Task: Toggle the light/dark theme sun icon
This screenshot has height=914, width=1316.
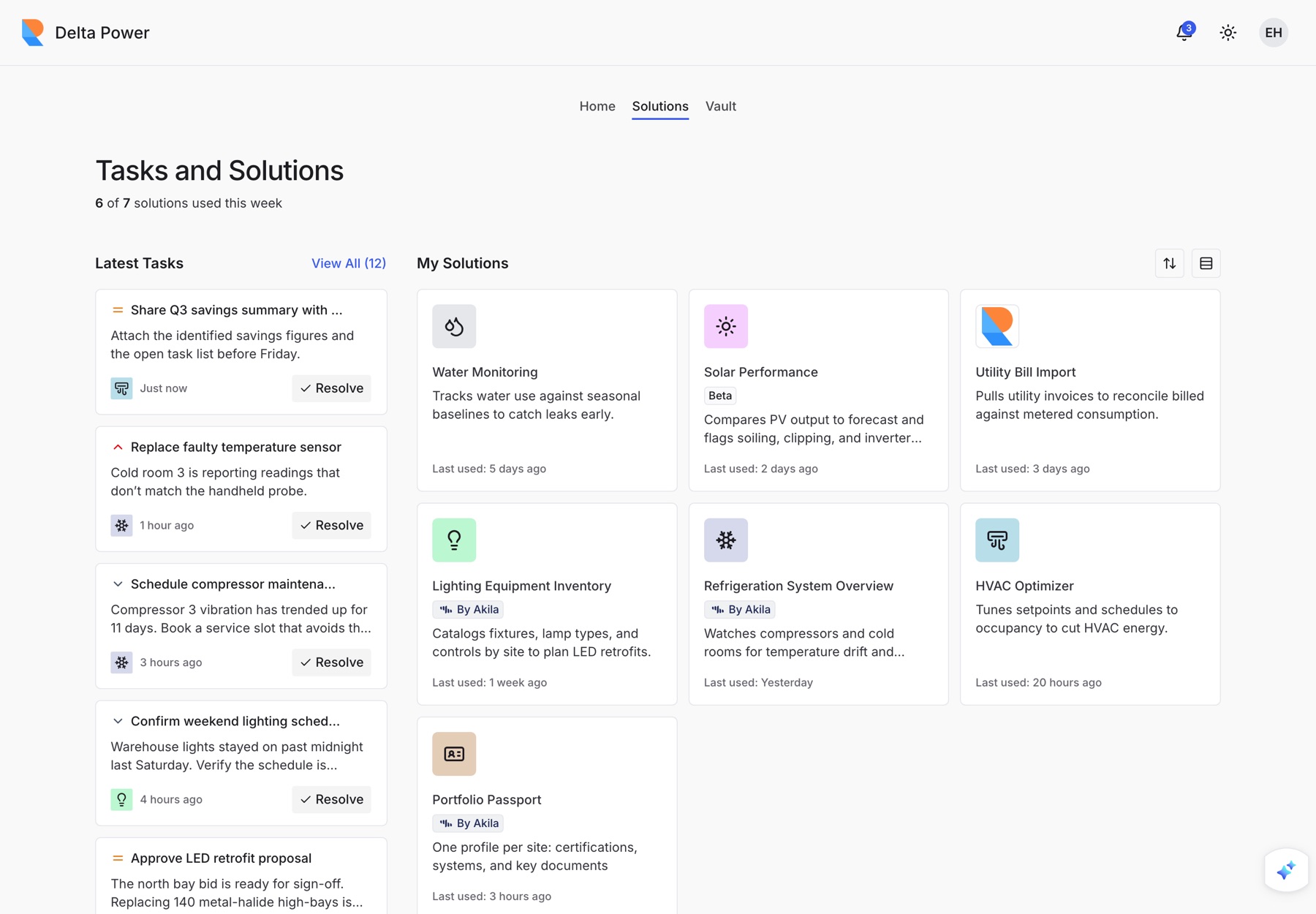Action: coord(1228,32)
